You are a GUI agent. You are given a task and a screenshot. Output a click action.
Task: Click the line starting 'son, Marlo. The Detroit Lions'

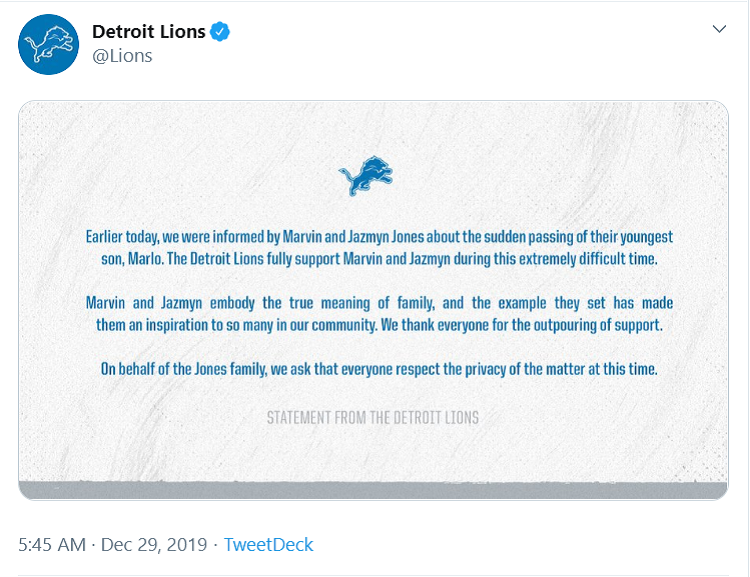379,259
